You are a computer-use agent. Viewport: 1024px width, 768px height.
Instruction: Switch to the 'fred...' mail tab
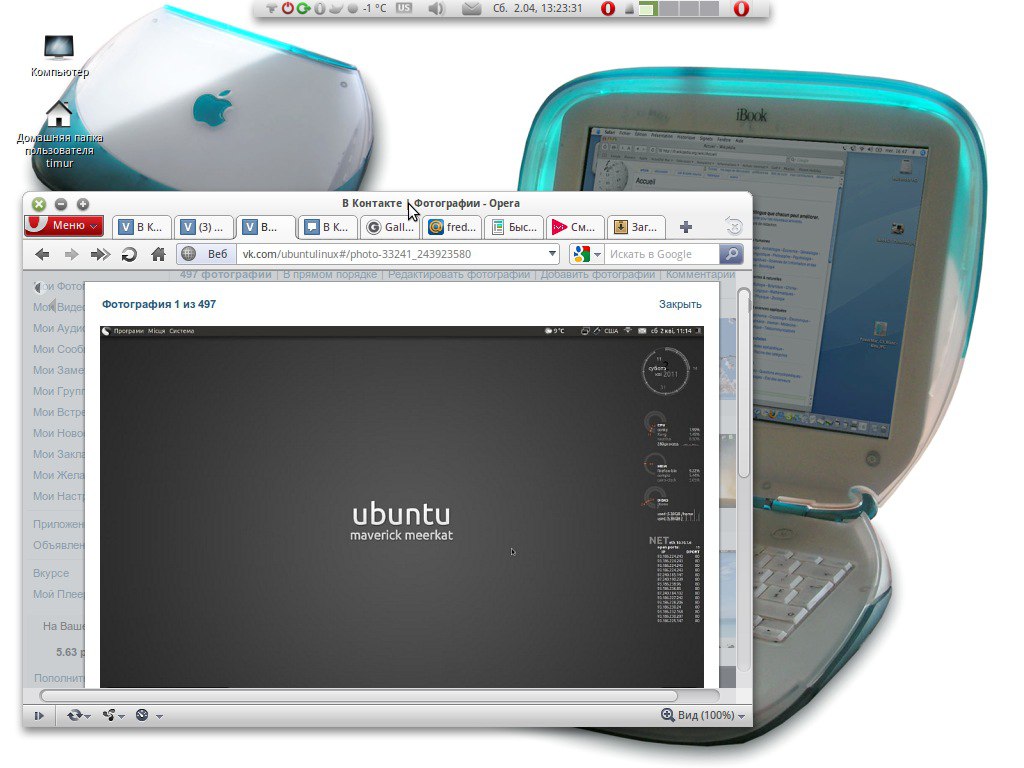pos(451,227)
